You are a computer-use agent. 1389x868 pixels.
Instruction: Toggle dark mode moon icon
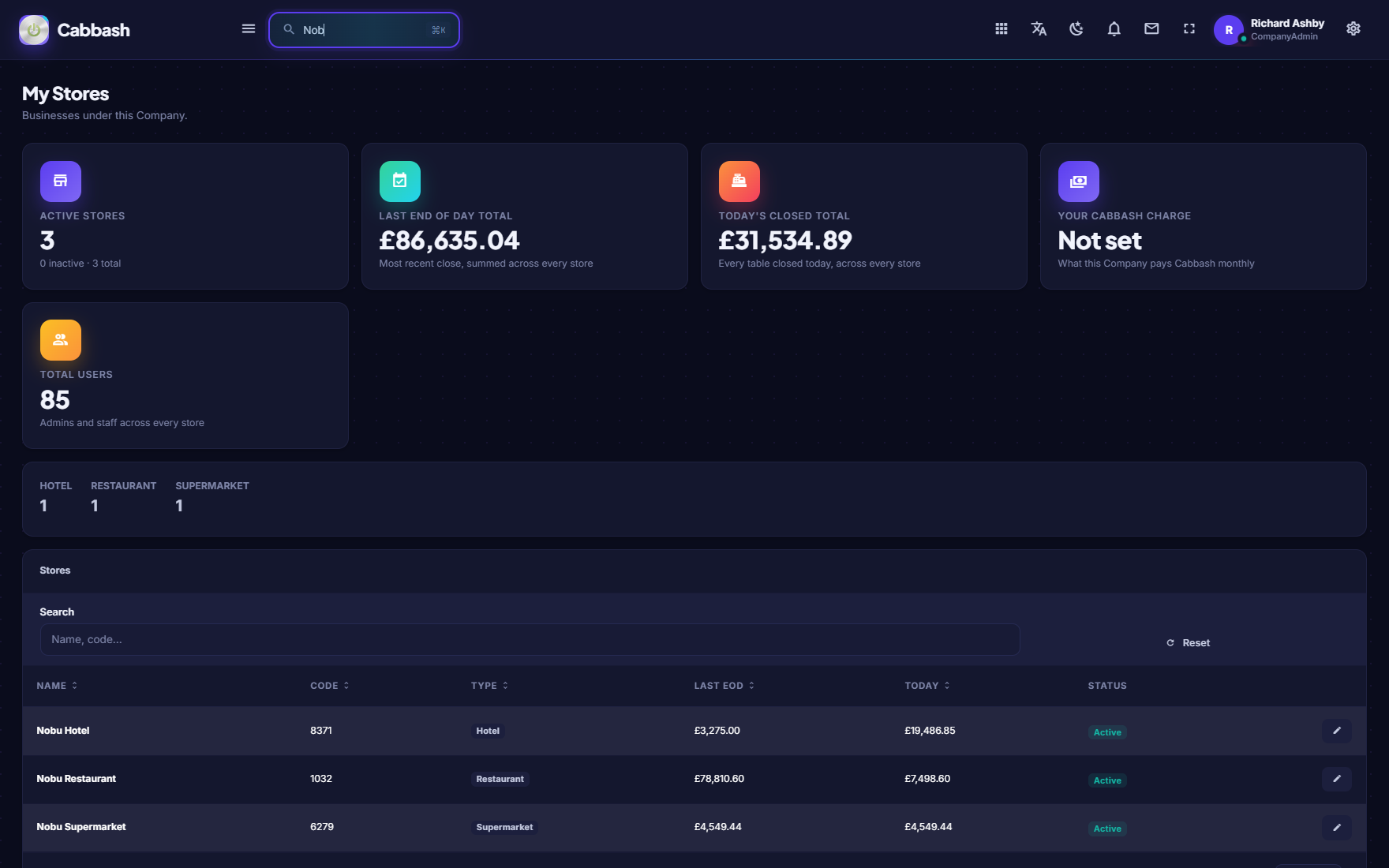1076,29
